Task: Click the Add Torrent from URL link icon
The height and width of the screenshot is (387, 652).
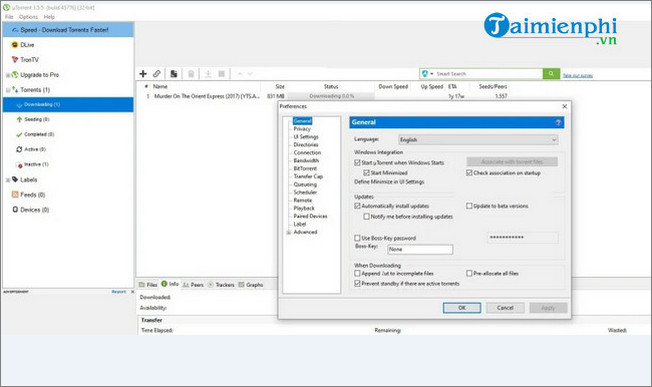Action: click(157, 74)
